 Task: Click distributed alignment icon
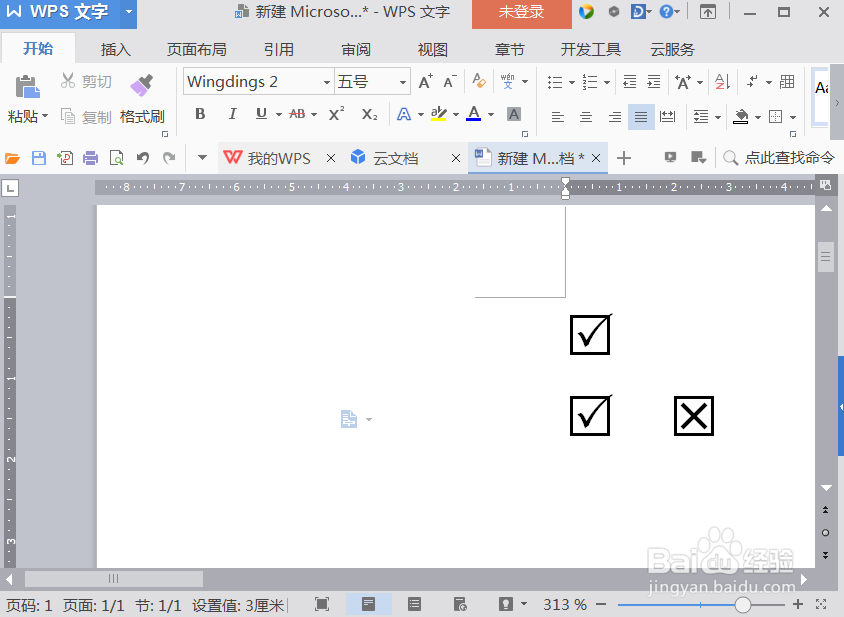click(667, 116)
